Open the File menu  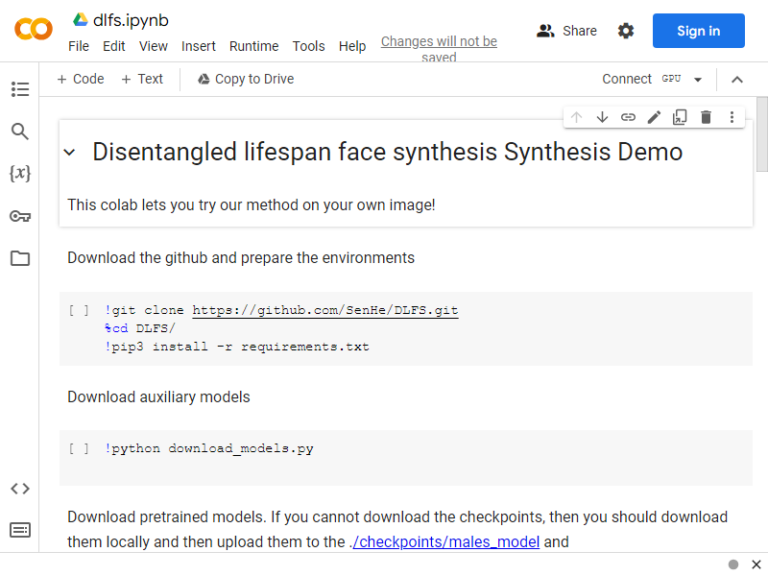coord(78,46)
